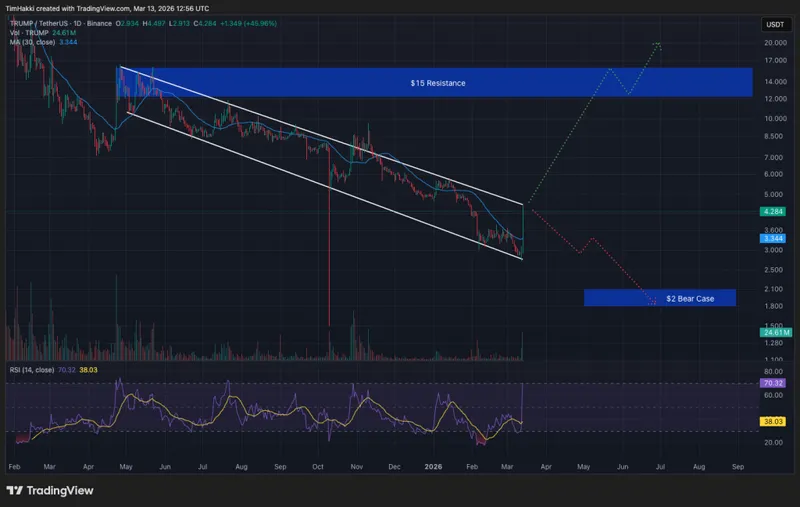
Task: Click the yellow 38.03 RSI average tag
Action: tap(773, 421)
